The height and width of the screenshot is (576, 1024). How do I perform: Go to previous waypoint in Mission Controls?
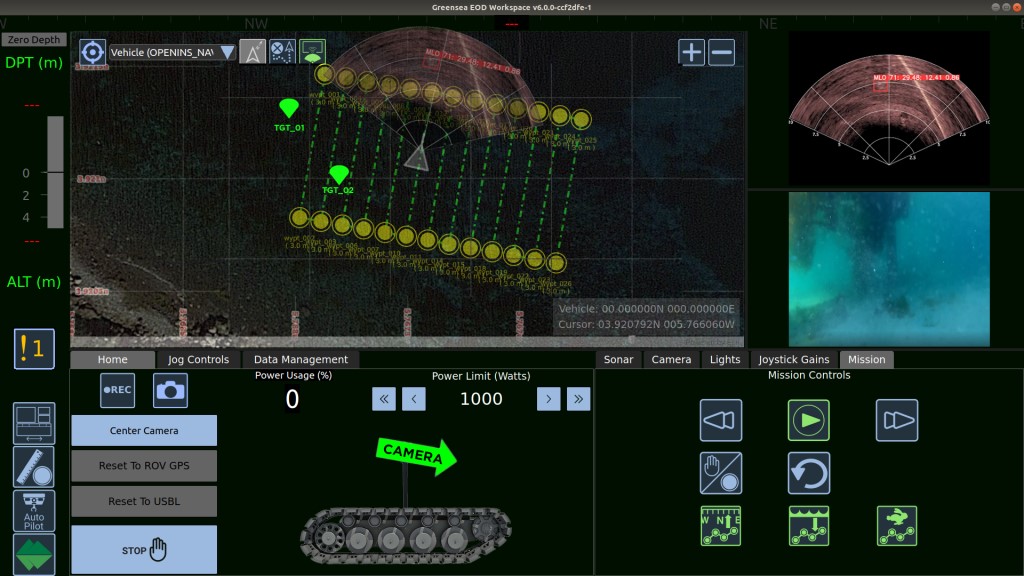click(721, 420)
